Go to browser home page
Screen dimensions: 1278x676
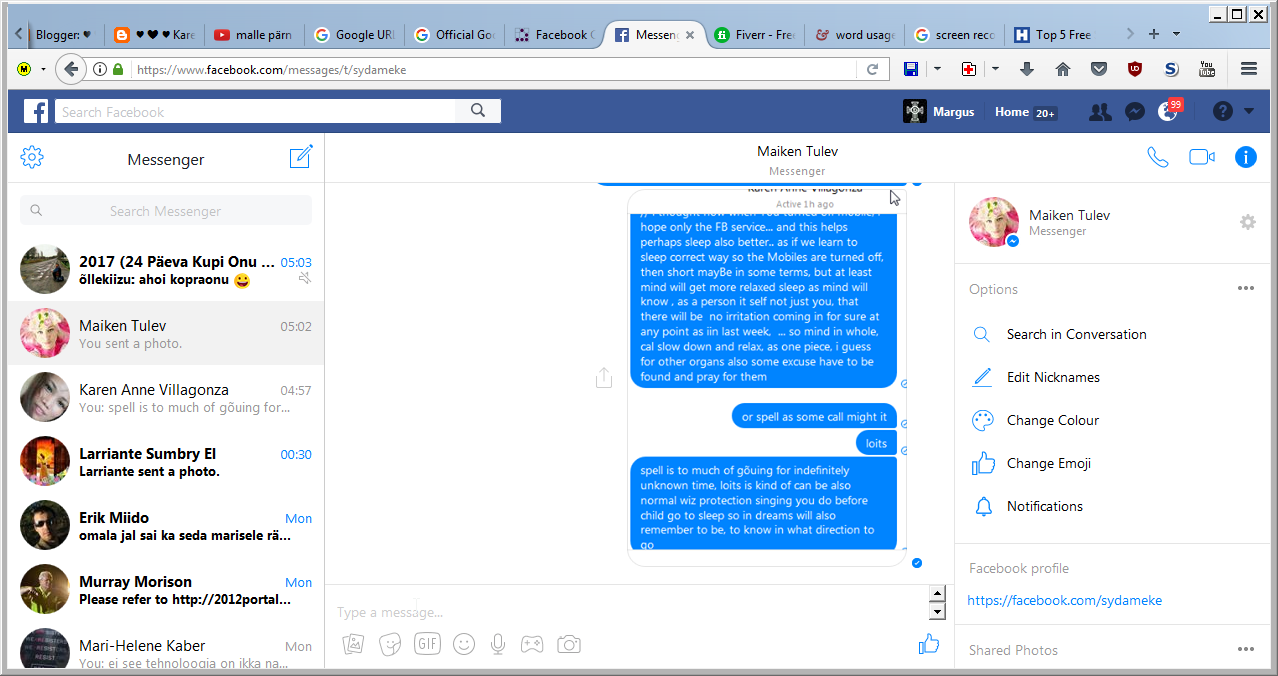[1063, 69]
